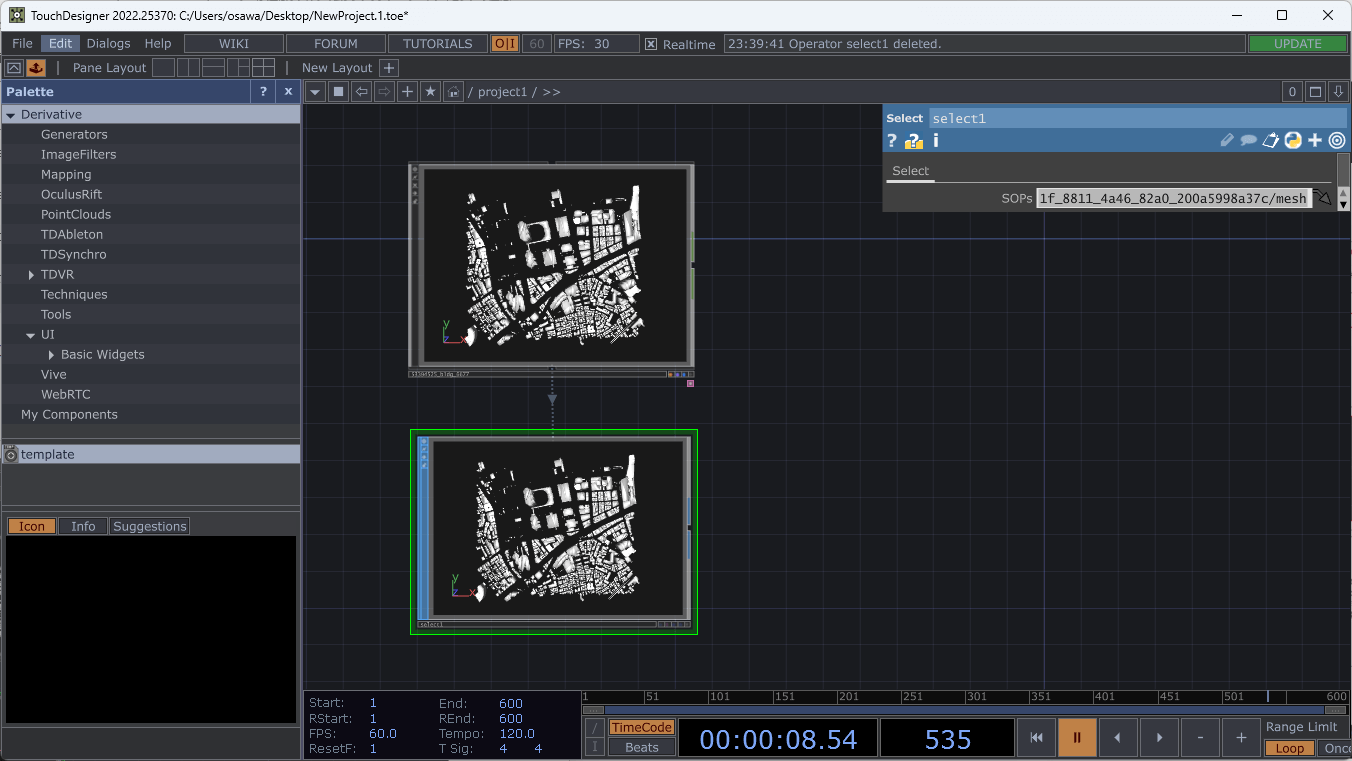This screenshot has height=761, width=1352.
Task: Click the comment bubble icon in parameter dialog
Action: pyautogui.click(x=1247, y=140)
